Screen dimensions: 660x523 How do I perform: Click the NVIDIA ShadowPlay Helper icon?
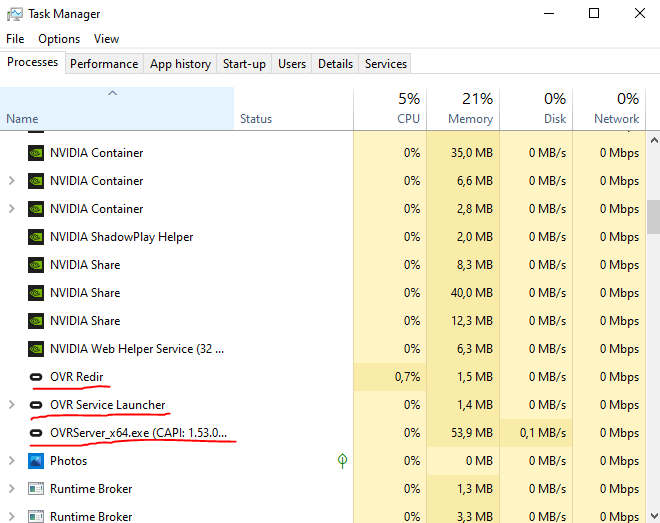(36, 237)
